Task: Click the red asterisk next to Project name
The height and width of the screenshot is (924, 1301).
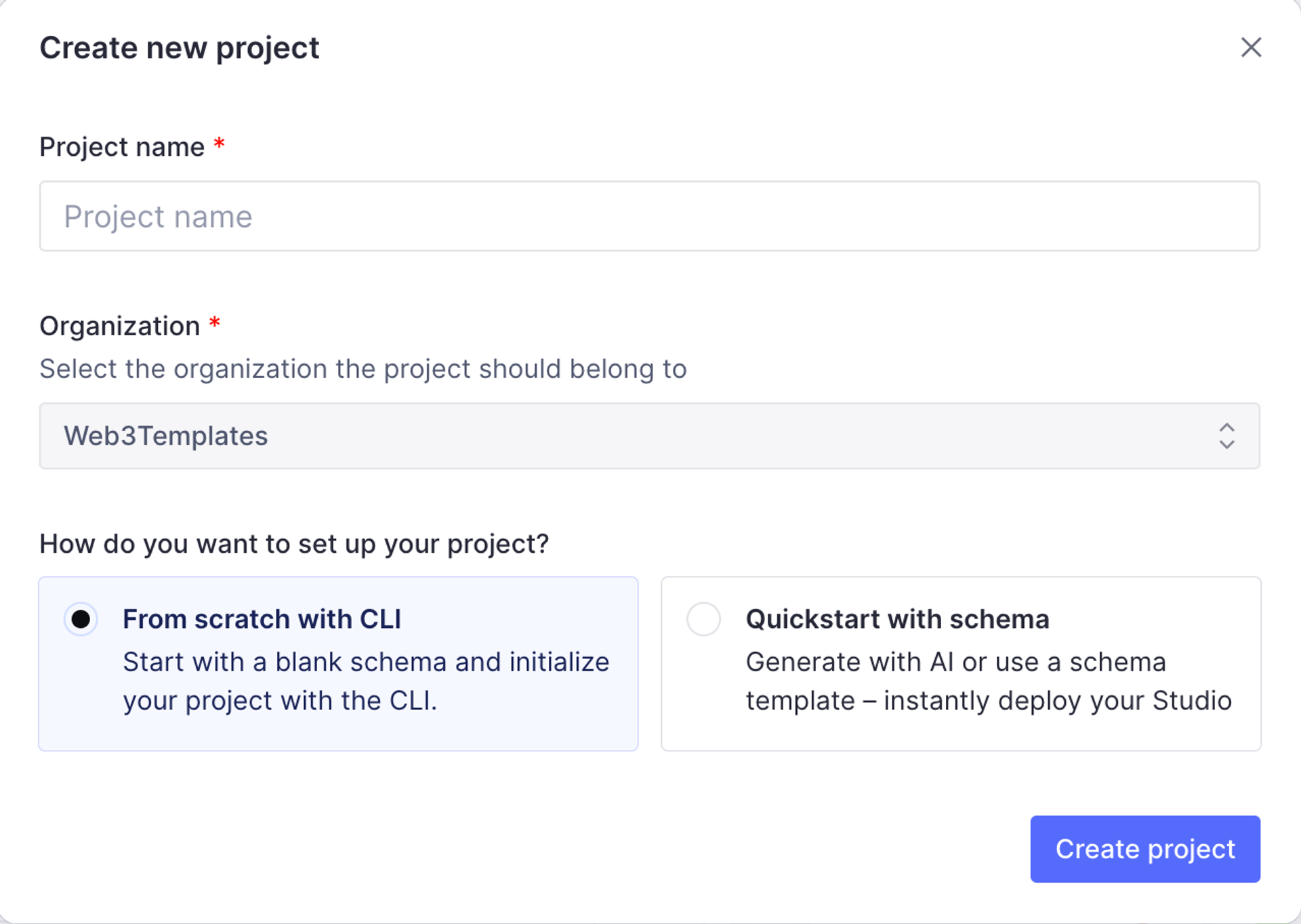Action: (218, 145)
